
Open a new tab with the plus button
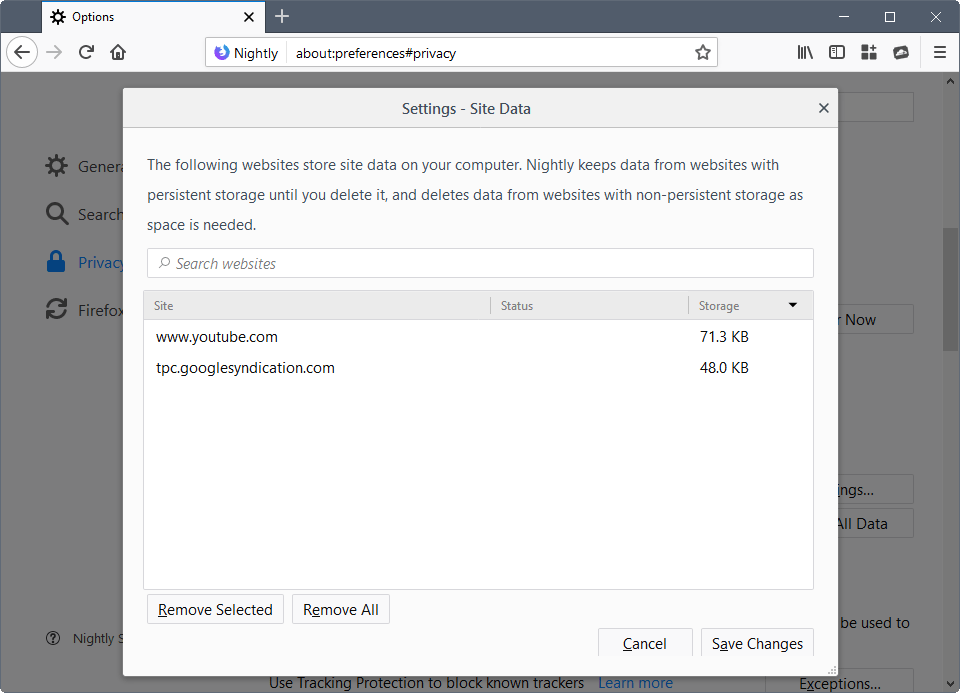(282, 16)
